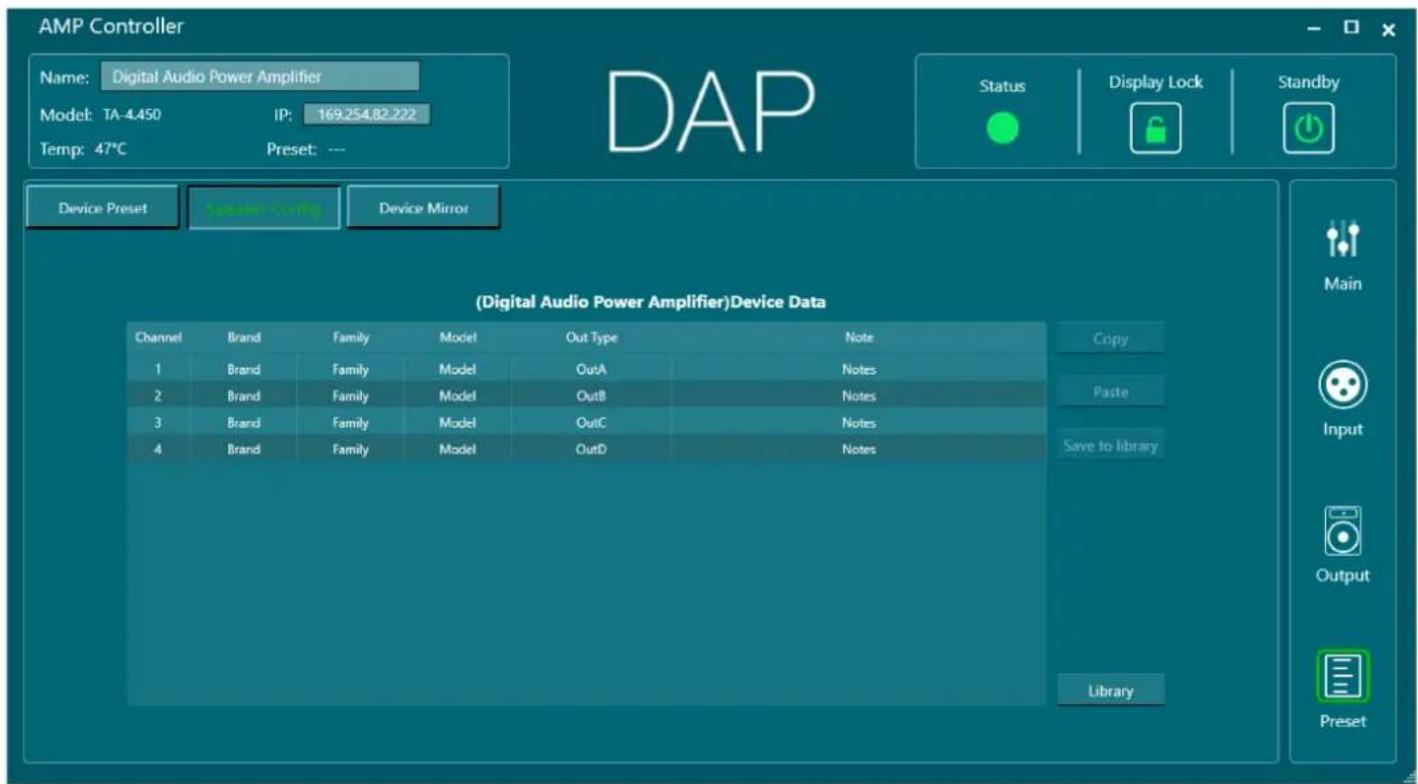Select the OutD cell in channel 4

(x=592, y=449)
